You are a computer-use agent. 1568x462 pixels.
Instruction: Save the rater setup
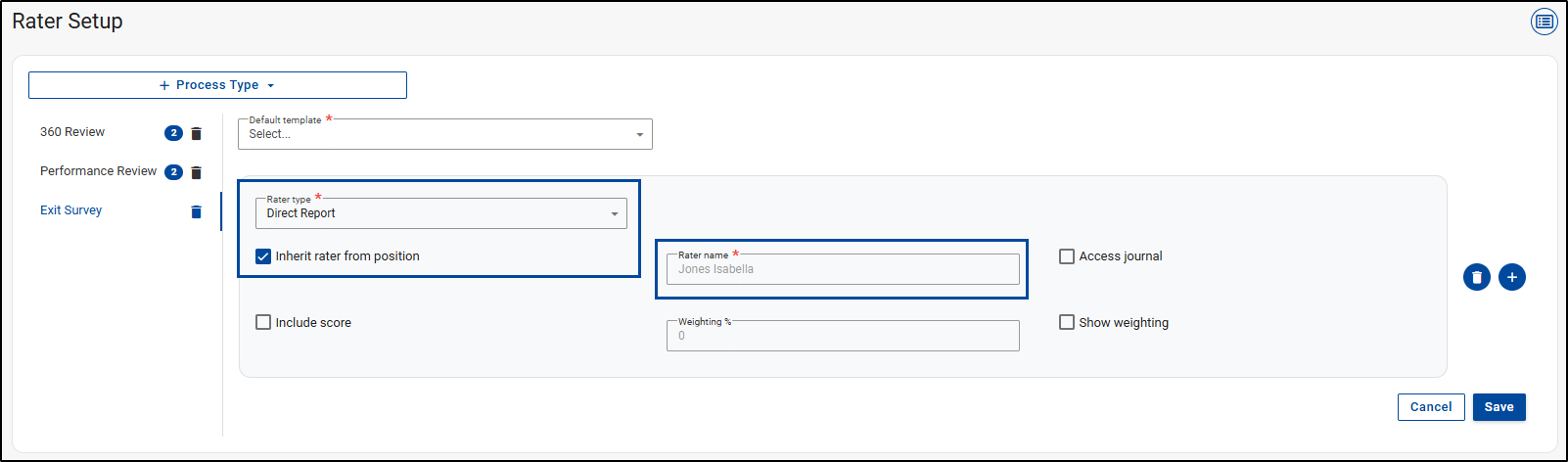click(1499, 407)
